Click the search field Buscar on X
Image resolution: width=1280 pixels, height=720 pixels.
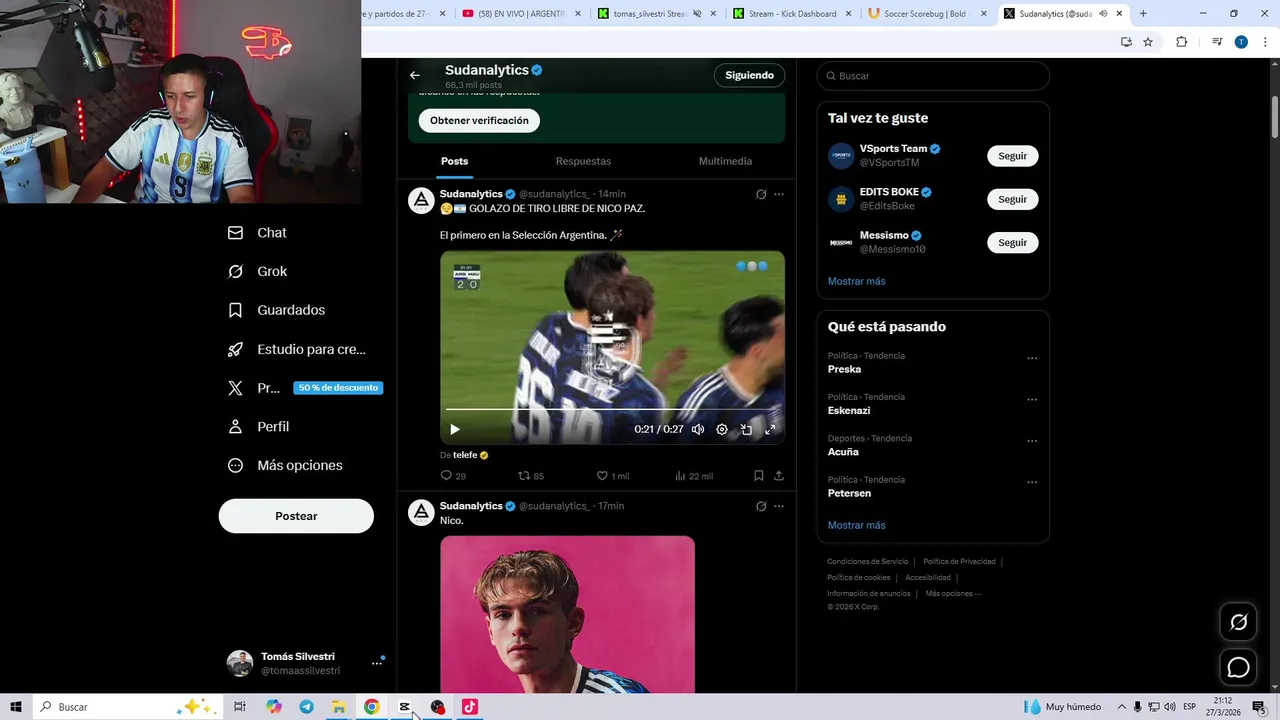(x=933, y=76)
